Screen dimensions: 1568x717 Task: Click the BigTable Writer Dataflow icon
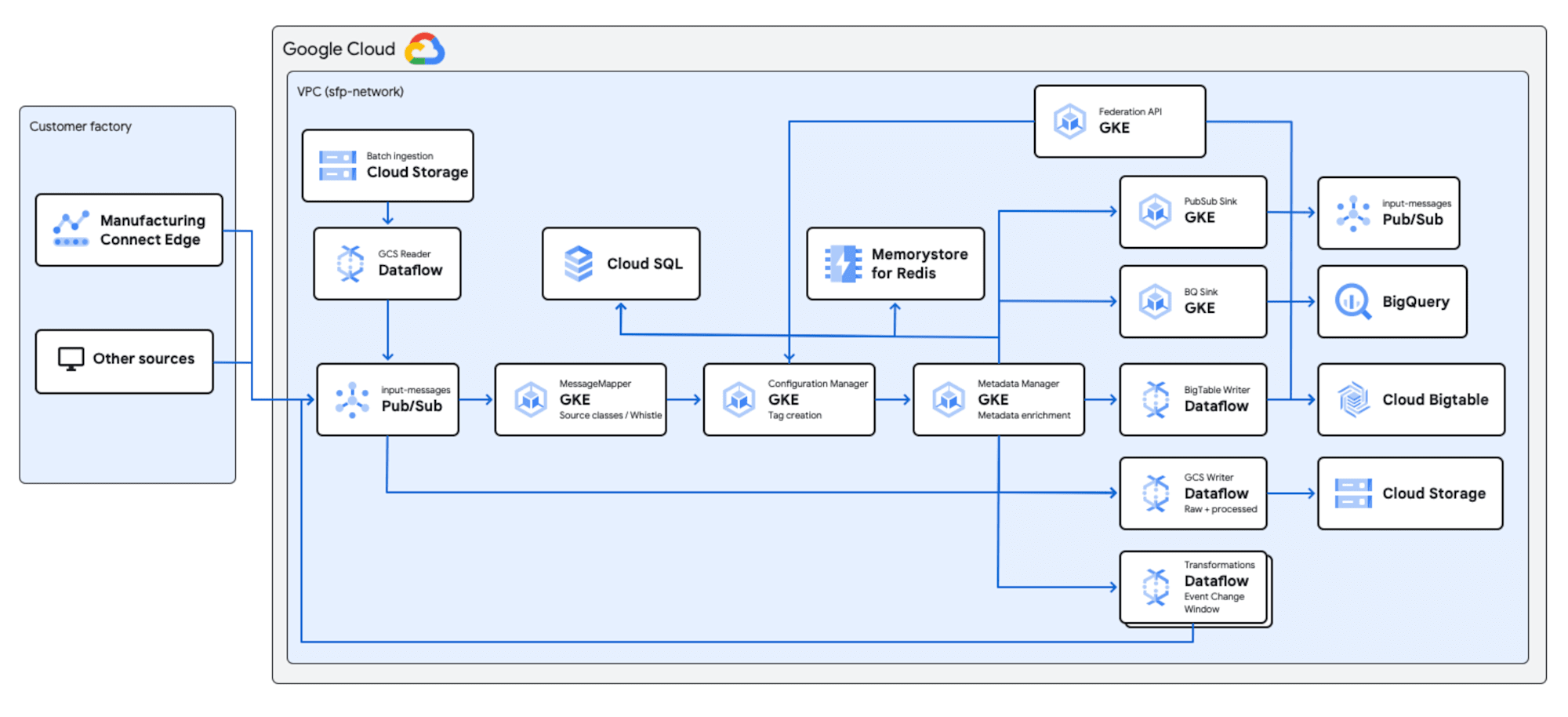click(1156, 399)
